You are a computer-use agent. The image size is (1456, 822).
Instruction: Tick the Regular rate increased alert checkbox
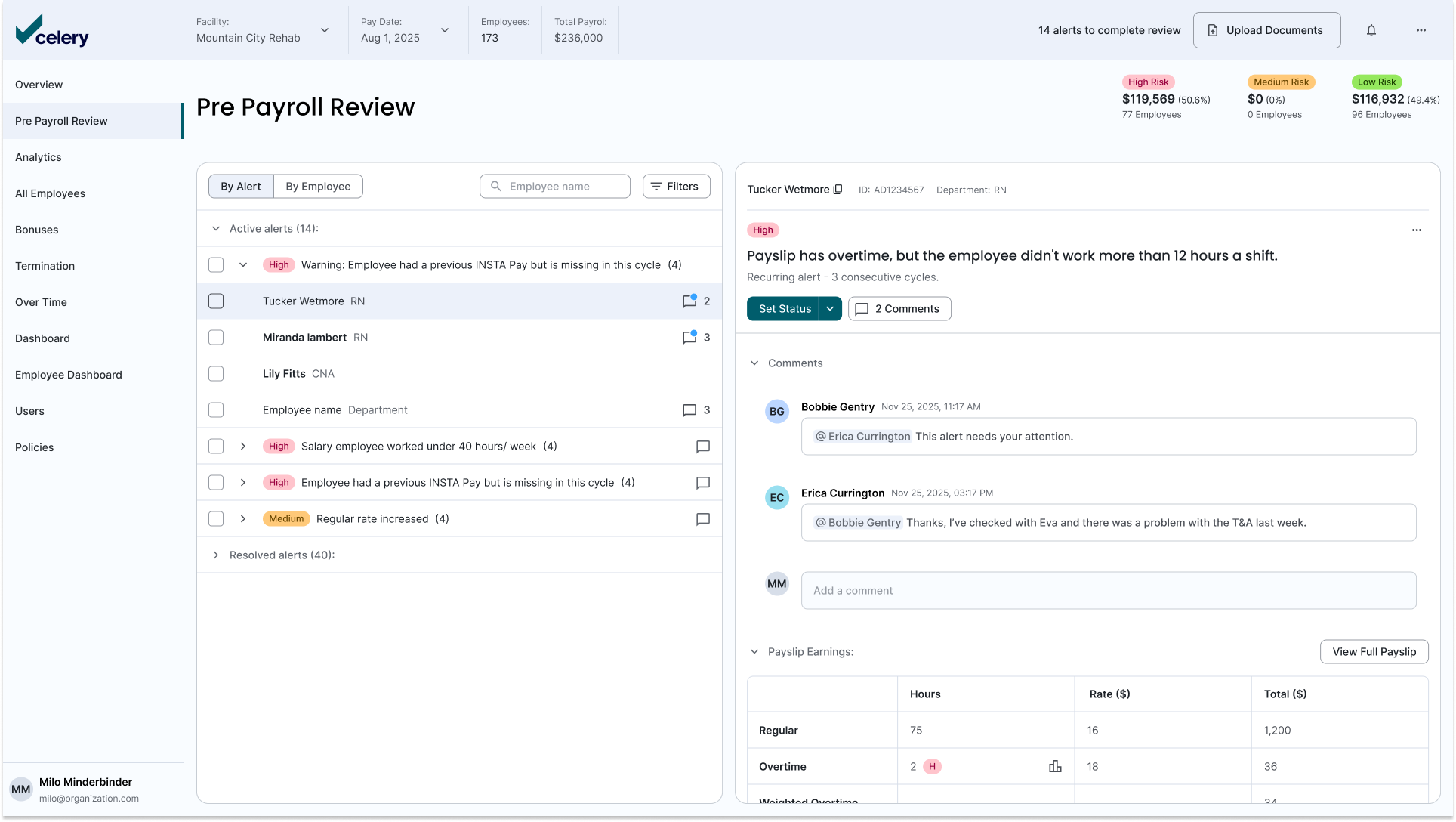pos(216,519)
